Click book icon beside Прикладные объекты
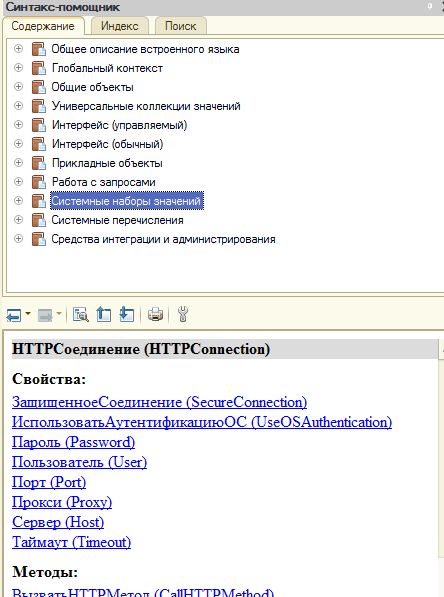Viewport: 444px width, 597px height. click(38, 163)
